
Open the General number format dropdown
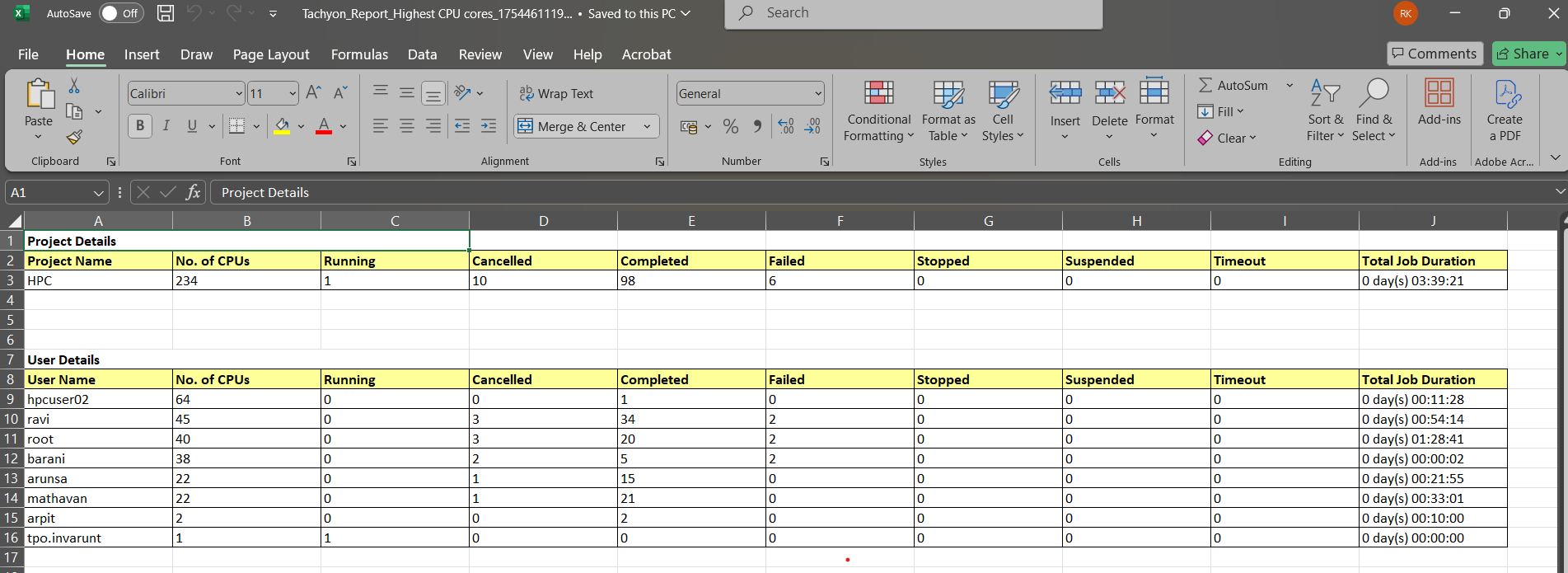coord(818,93)
